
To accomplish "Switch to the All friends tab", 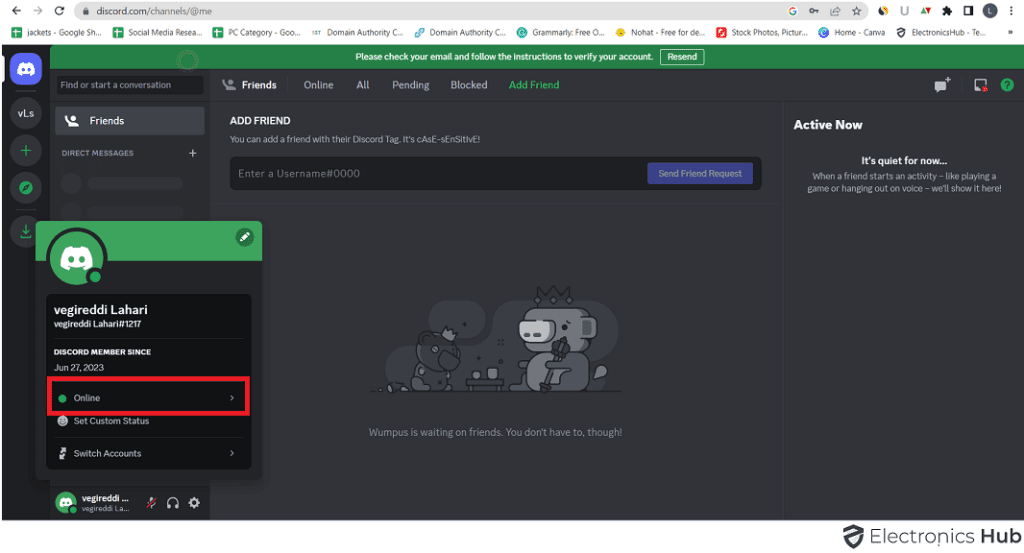I will coord(362,85).
